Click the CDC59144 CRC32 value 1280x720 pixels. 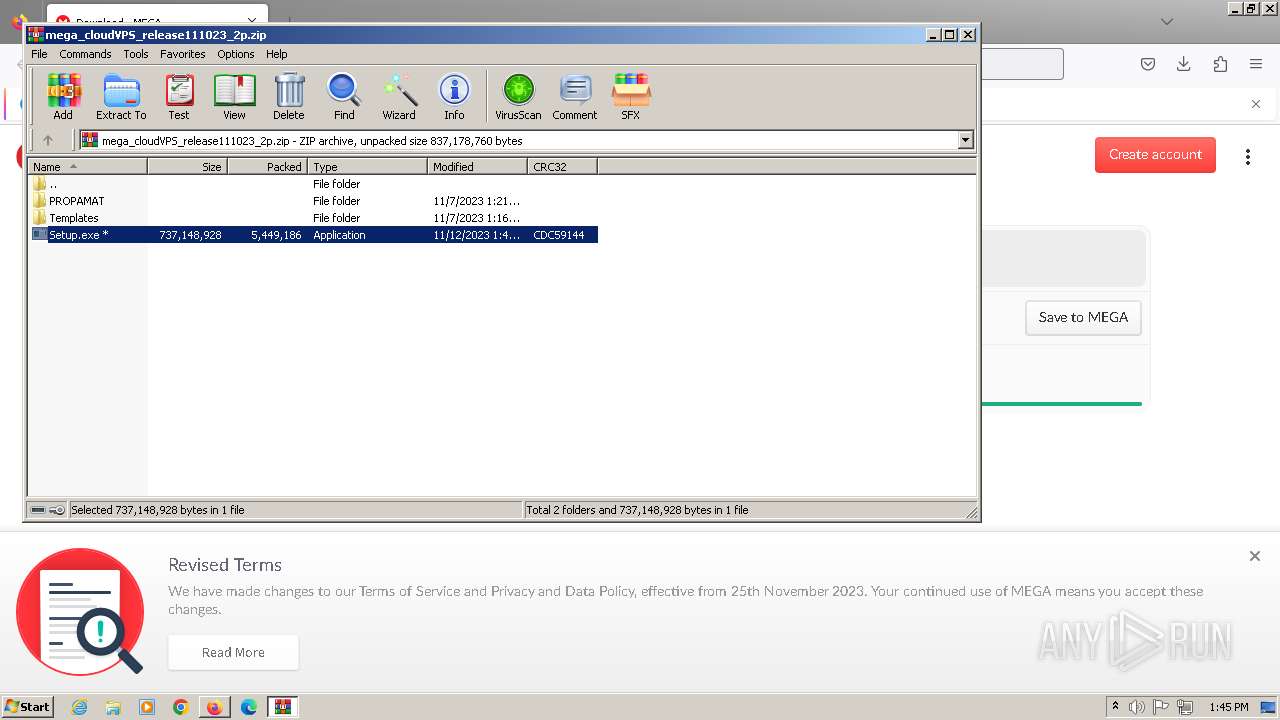pos(559,235)
